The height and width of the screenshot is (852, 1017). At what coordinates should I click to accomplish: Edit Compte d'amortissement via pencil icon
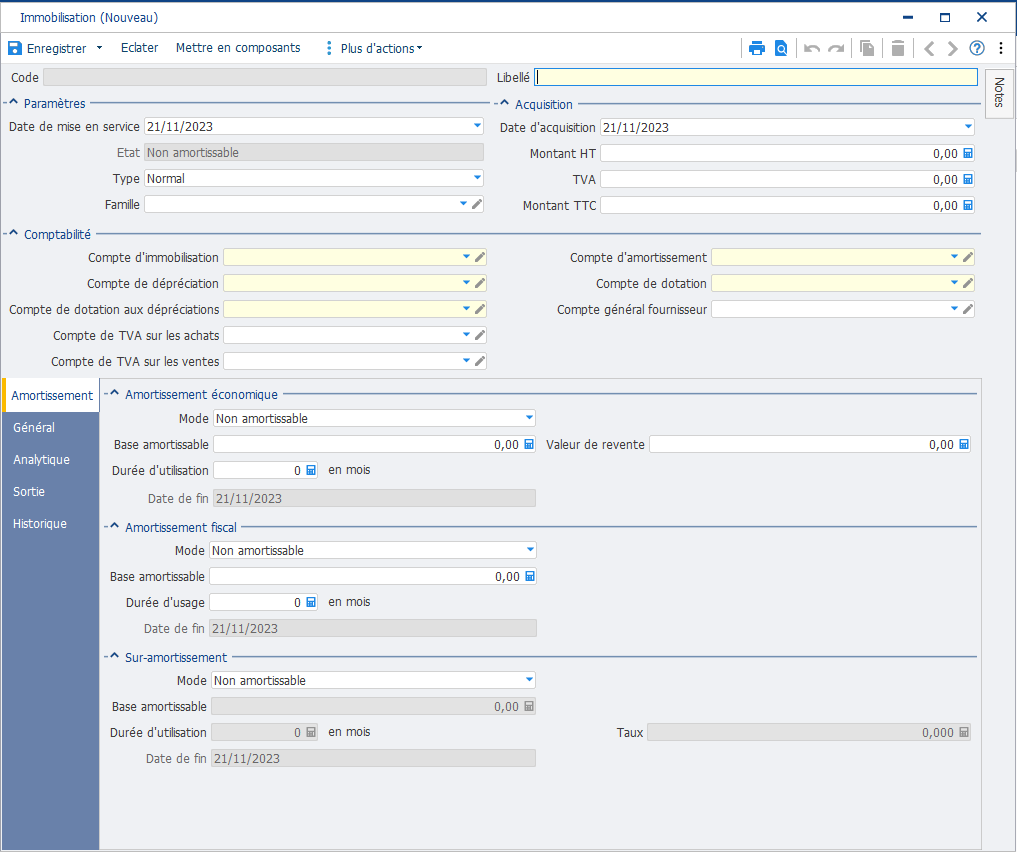[x=968, y=257]
